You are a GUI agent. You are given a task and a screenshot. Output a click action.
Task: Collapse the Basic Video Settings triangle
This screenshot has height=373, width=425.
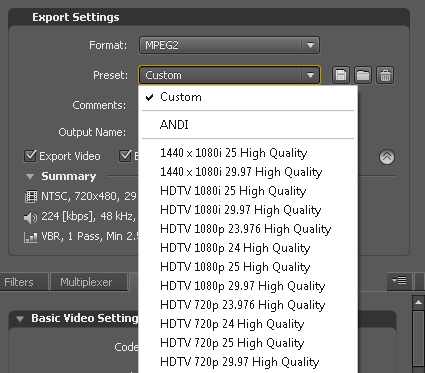pos(20,319)
